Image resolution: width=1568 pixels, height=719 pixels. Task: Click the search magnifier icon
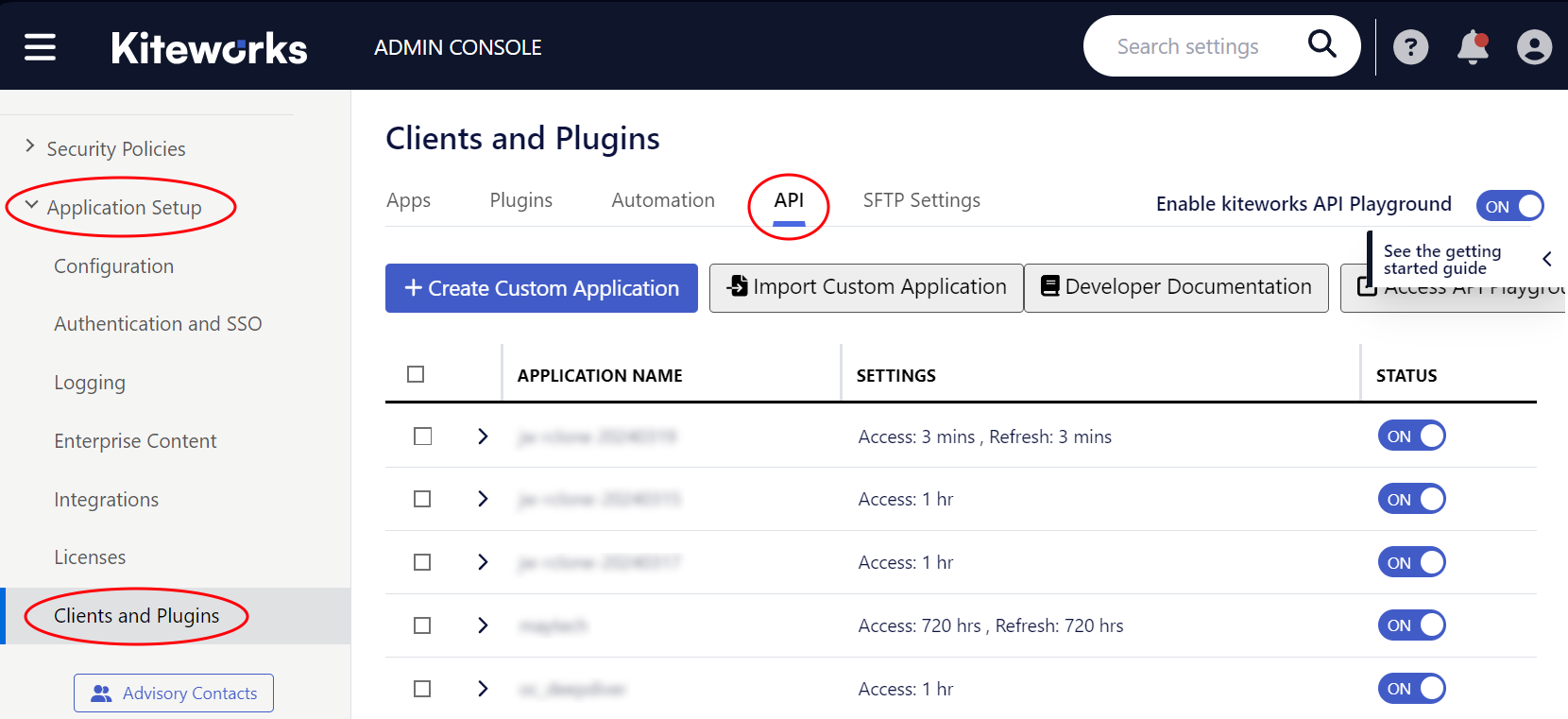click(x=1321, y=43)
